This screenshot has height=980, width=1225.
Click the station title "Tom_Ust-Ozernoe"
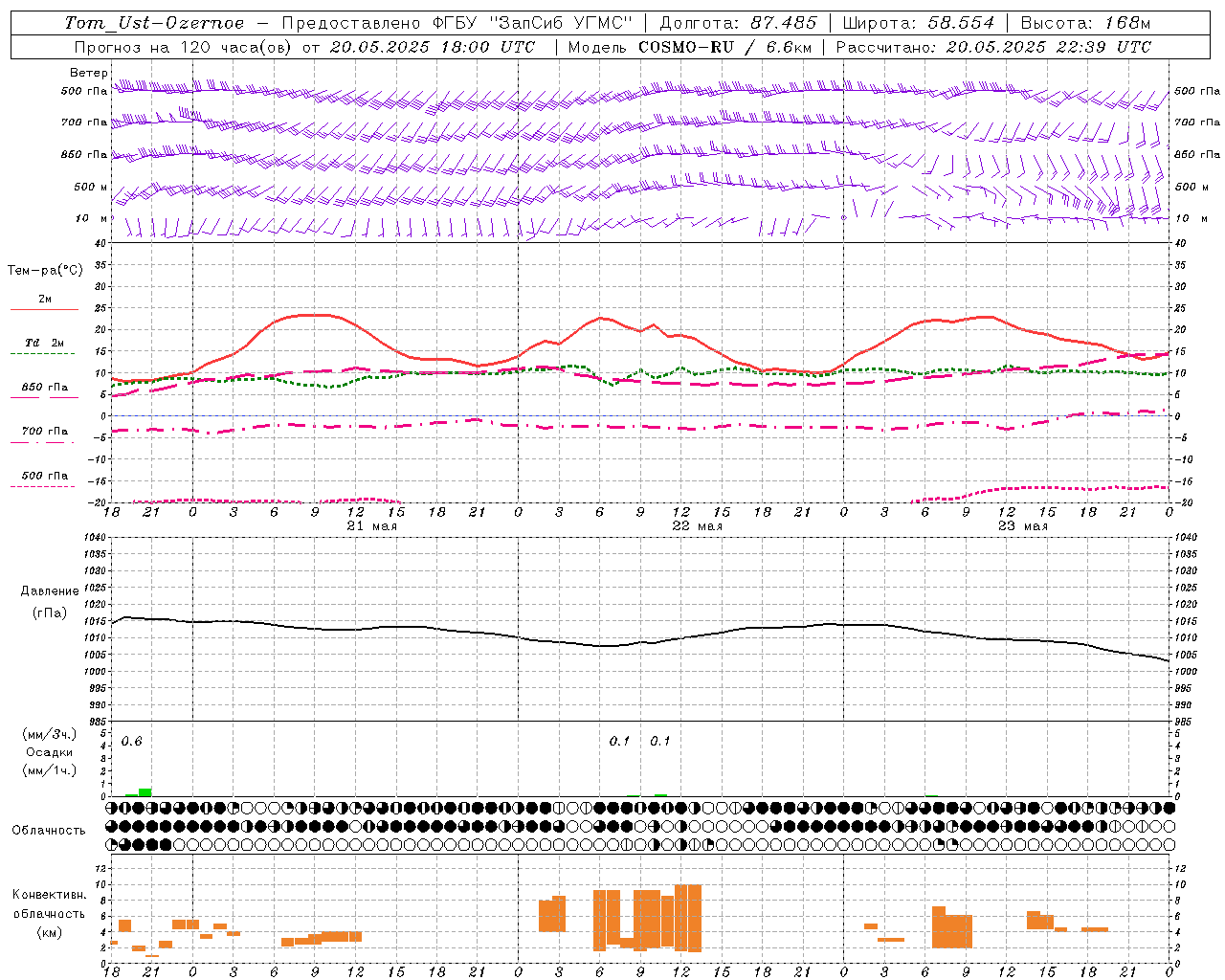click(x=154, y=23)
